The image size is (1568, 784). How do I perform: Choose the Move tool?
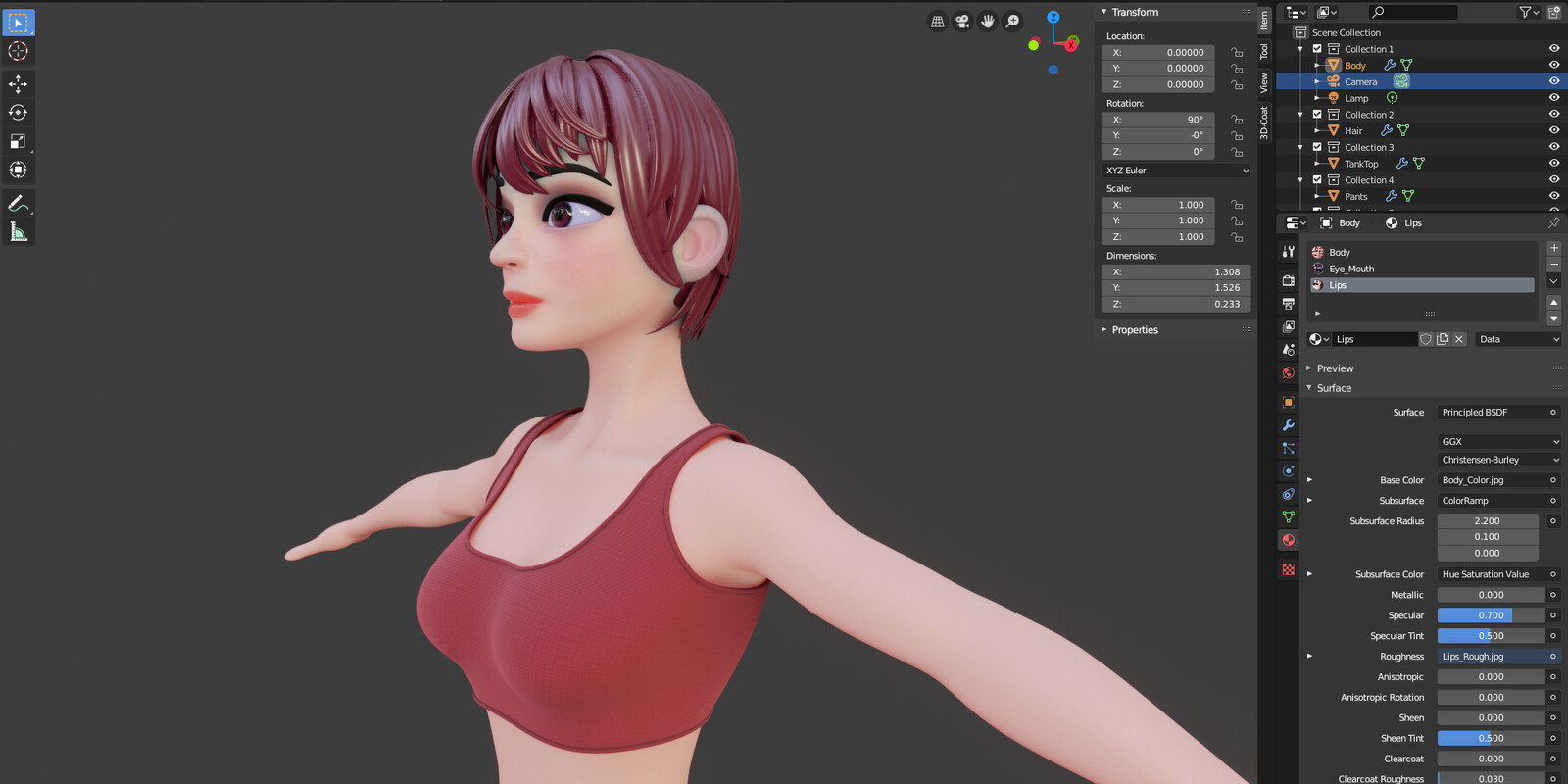coord(18,83)
